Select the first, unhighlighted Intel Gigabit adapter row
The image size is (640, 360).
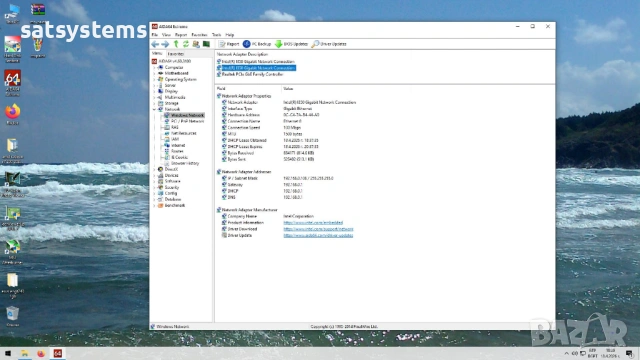256,62
